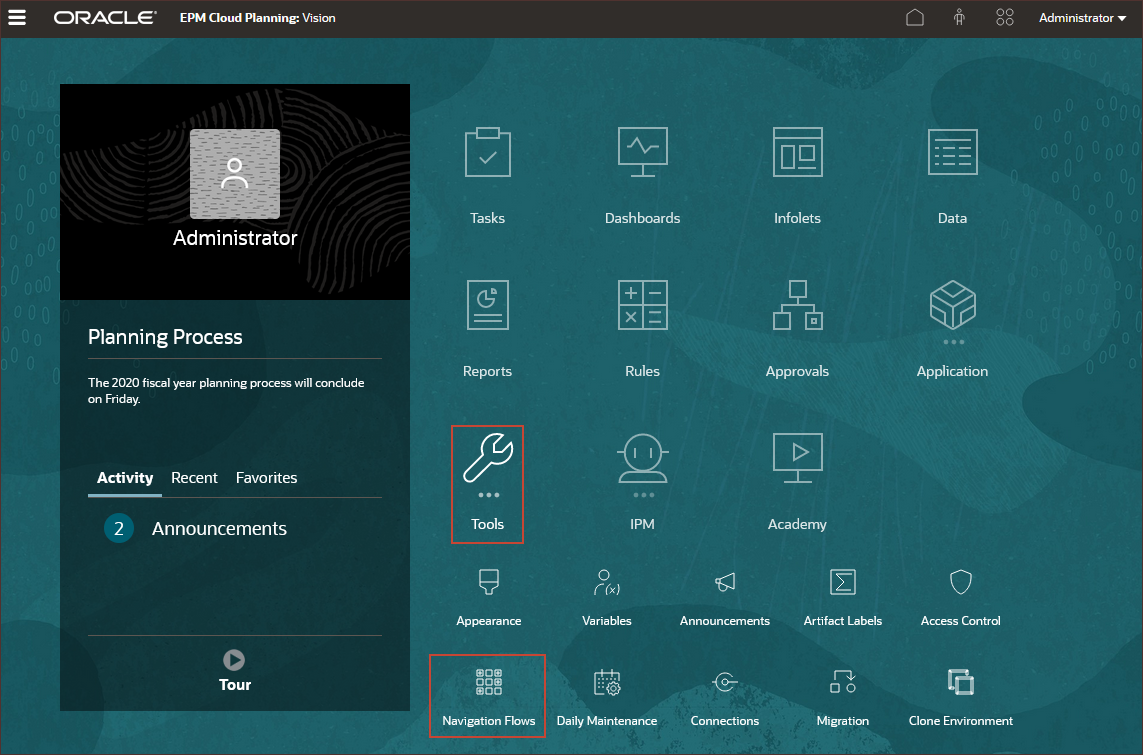This screenshot has height=755, width=1143.
Task: Open Migration
Action: click(843, 697)
